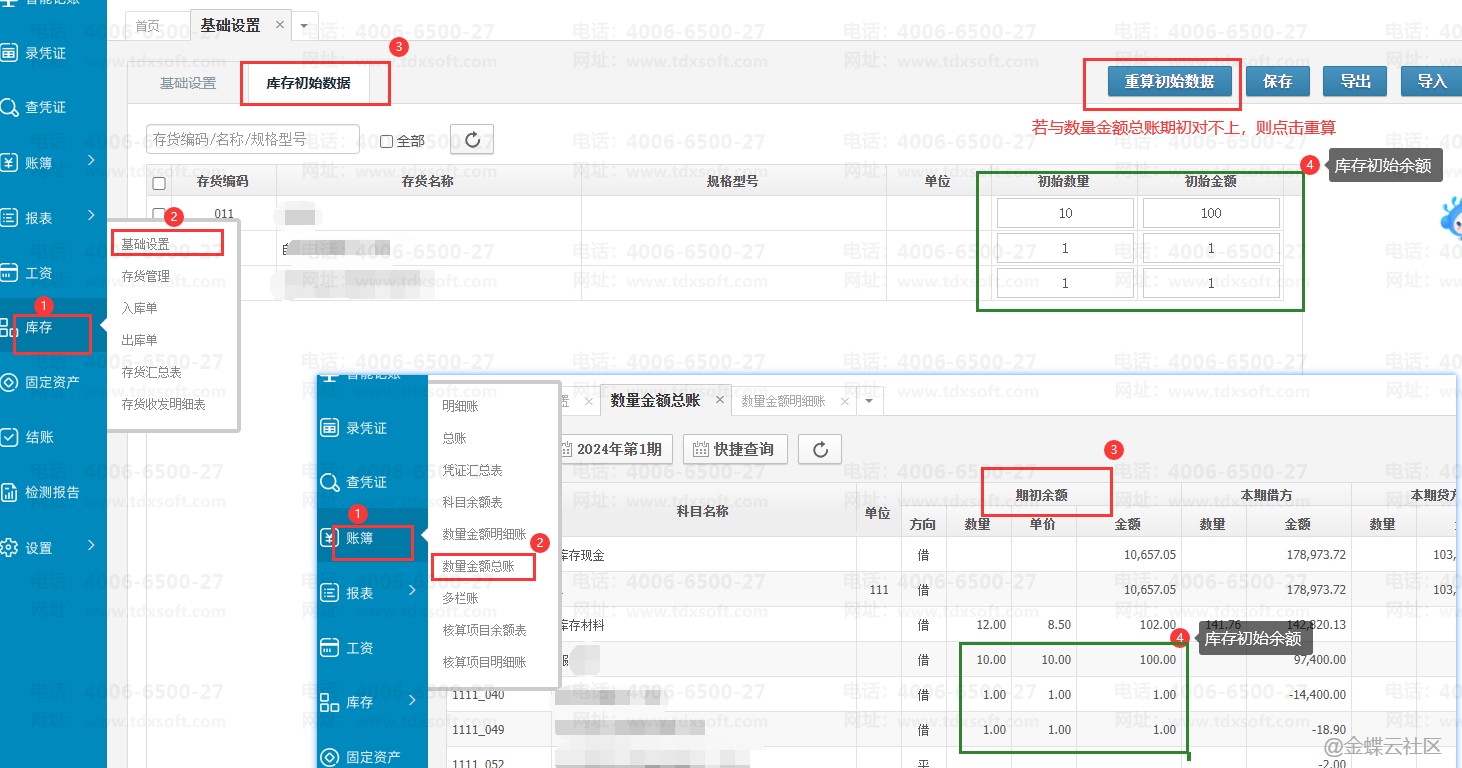Viewport: 1462px width, 768px height.
Task: Open the 检测报告 sidebar icon
Action: (10, 492)
